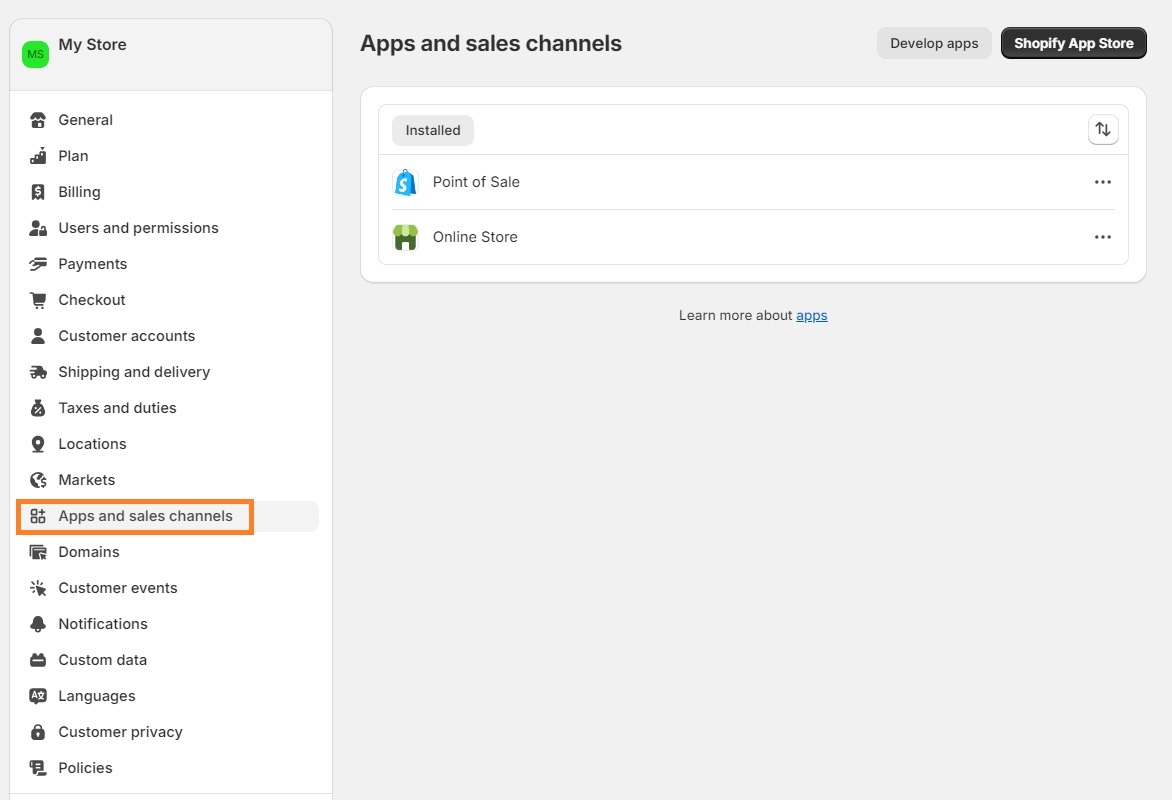Open the Point of Sale options menu
Image resolution: width=1172 pixels, height=800 pixels.
pos(1102,182)
